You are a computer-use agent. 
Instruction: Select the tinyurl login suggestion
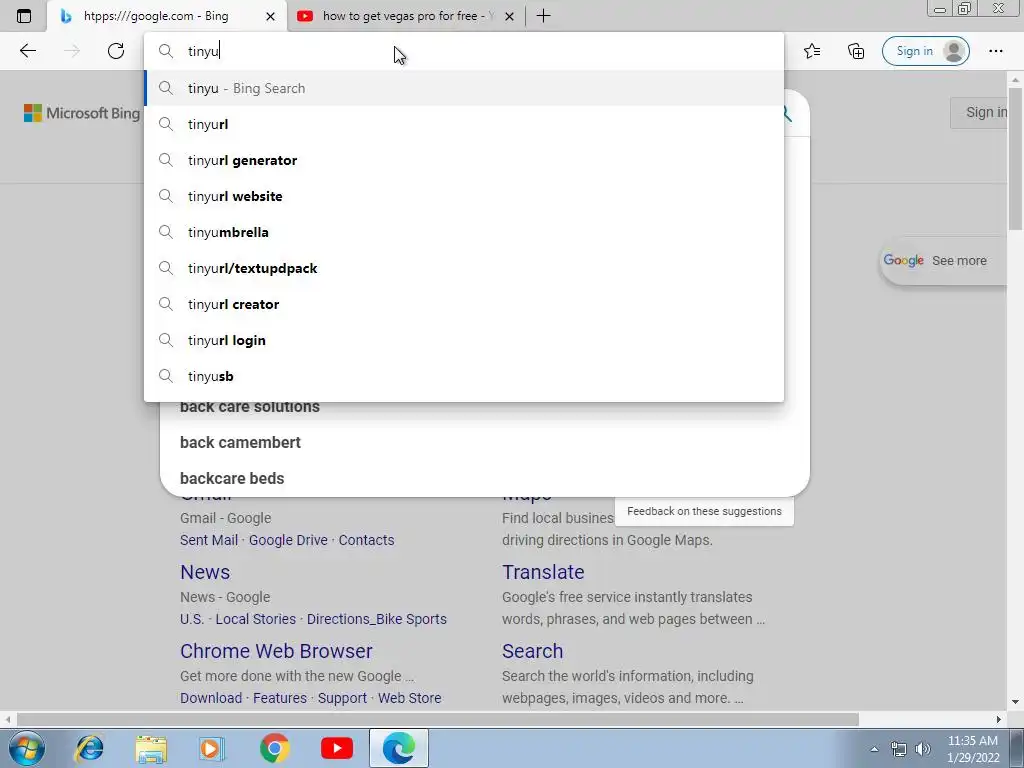[464, 340]
